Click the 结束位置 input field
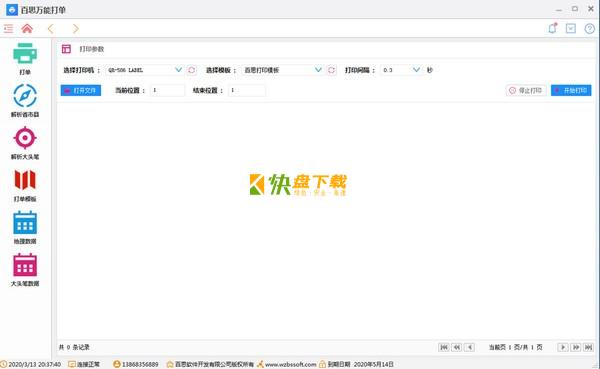The height and width of the screenshot is (369, 600). pos(247,90)
